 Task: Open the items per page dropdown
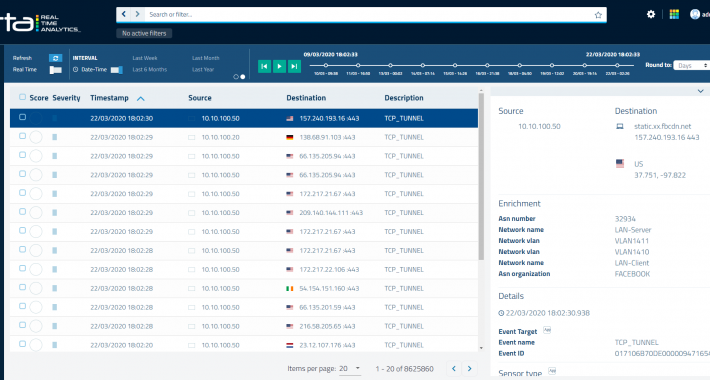[x=350, y=369]
